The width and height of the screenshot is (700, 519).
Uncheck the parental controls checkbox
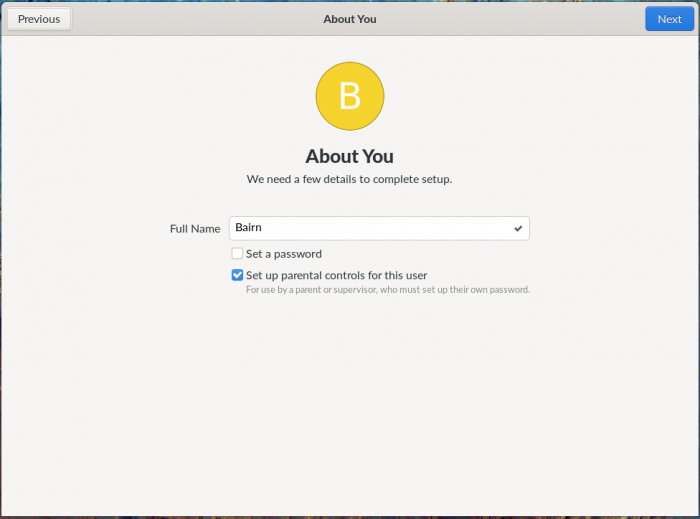237,275
